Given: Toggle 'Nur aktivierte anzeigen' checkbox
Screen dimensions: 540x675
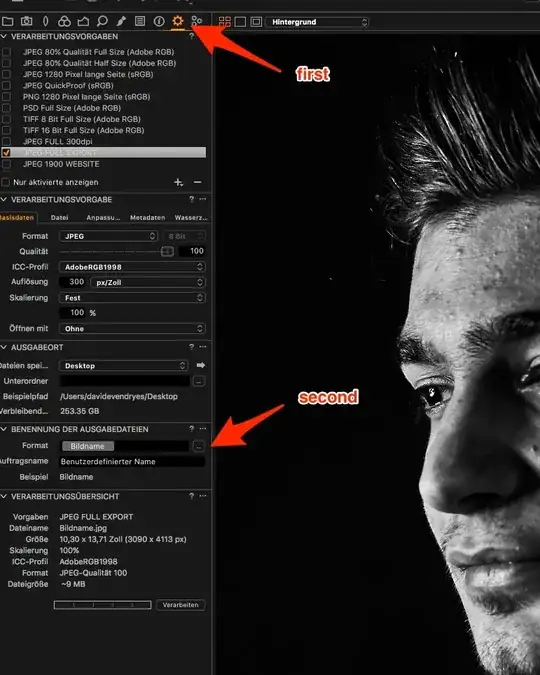Looking at the screenshot, I should point(5,182).
